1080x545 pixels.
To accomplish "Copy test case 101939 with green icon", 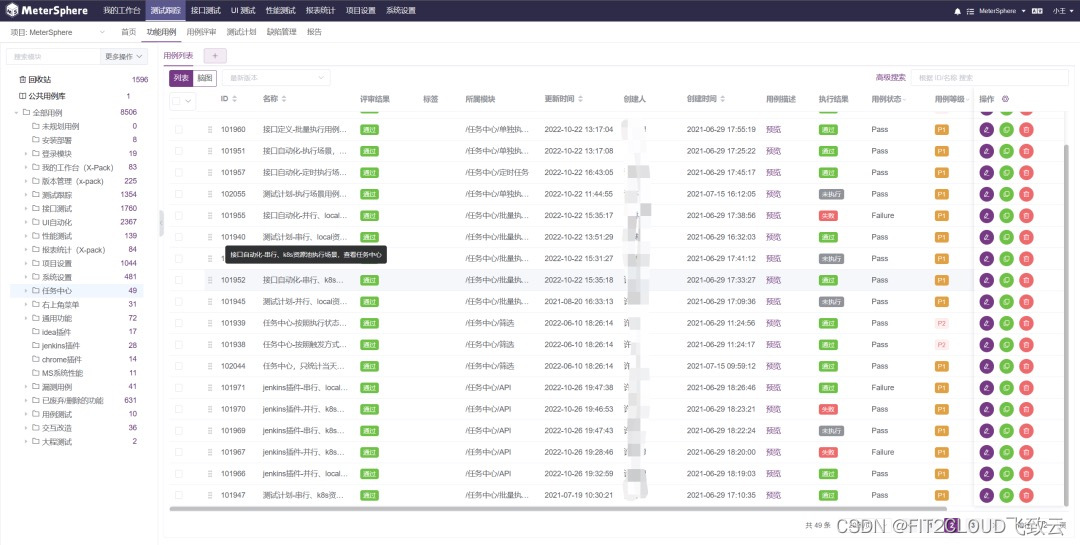I will [x=1006, y=323].
